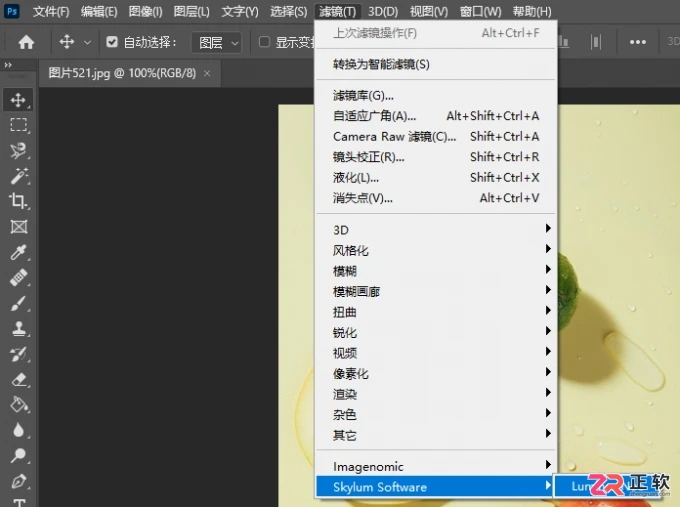Select the Eraser tool
The width and height of the screenshot is (680, 507).
pos(19,379)
